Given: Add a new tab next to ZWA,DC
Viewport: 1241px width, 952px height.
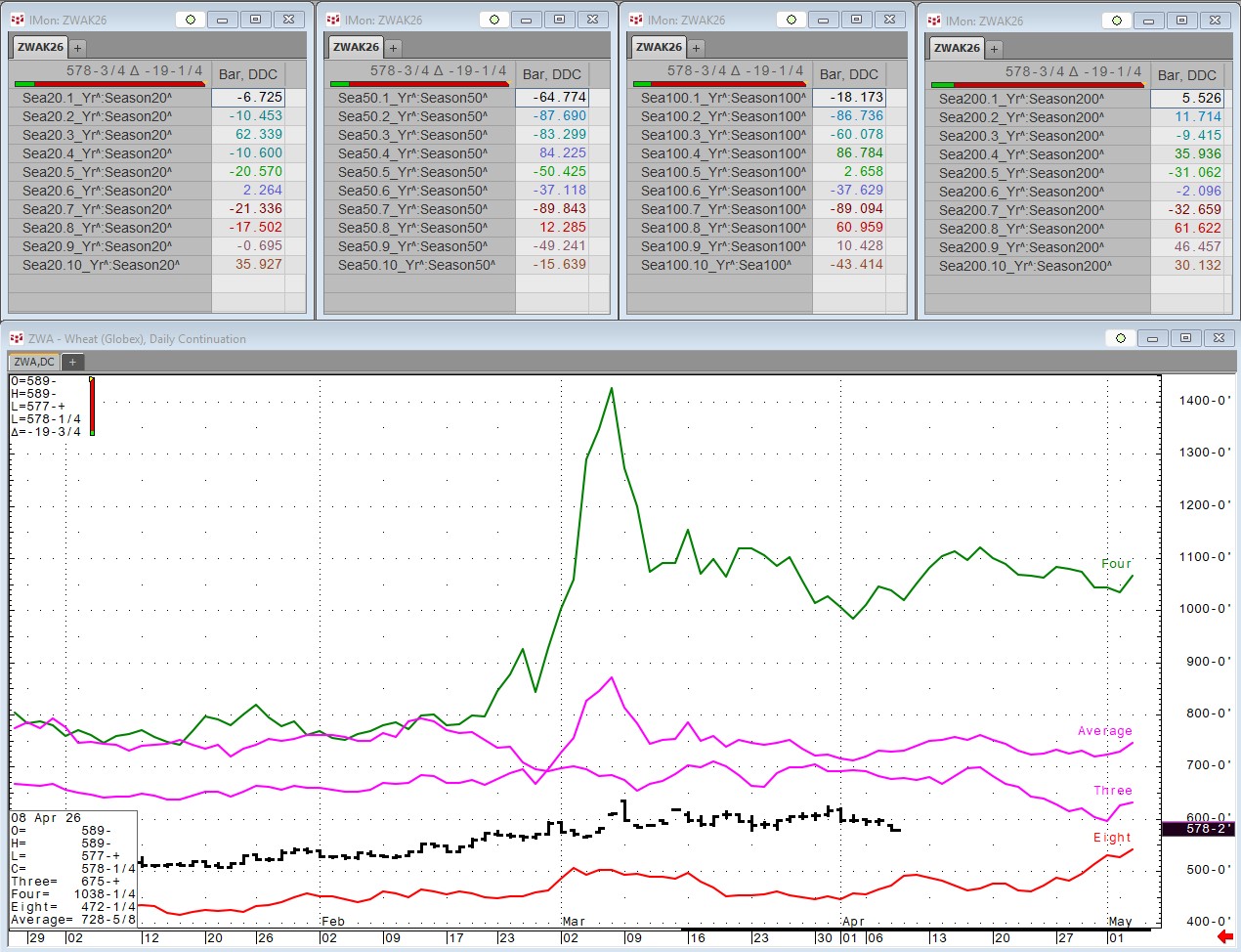Looking at the screenshot, I should pos(72,362).
